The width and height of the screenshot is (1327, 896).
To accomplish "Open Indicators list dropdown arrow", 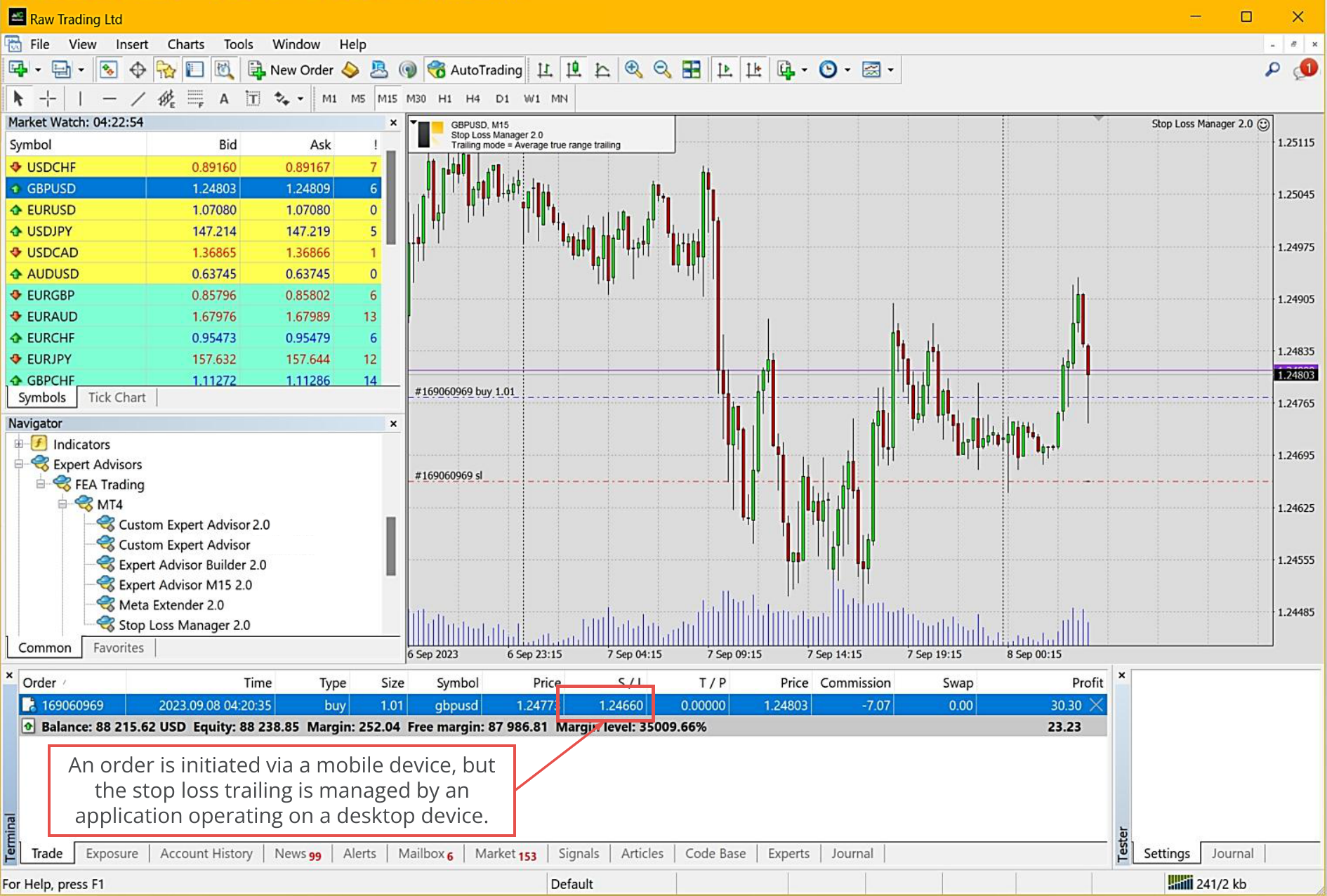I will [x=805, y=70].
